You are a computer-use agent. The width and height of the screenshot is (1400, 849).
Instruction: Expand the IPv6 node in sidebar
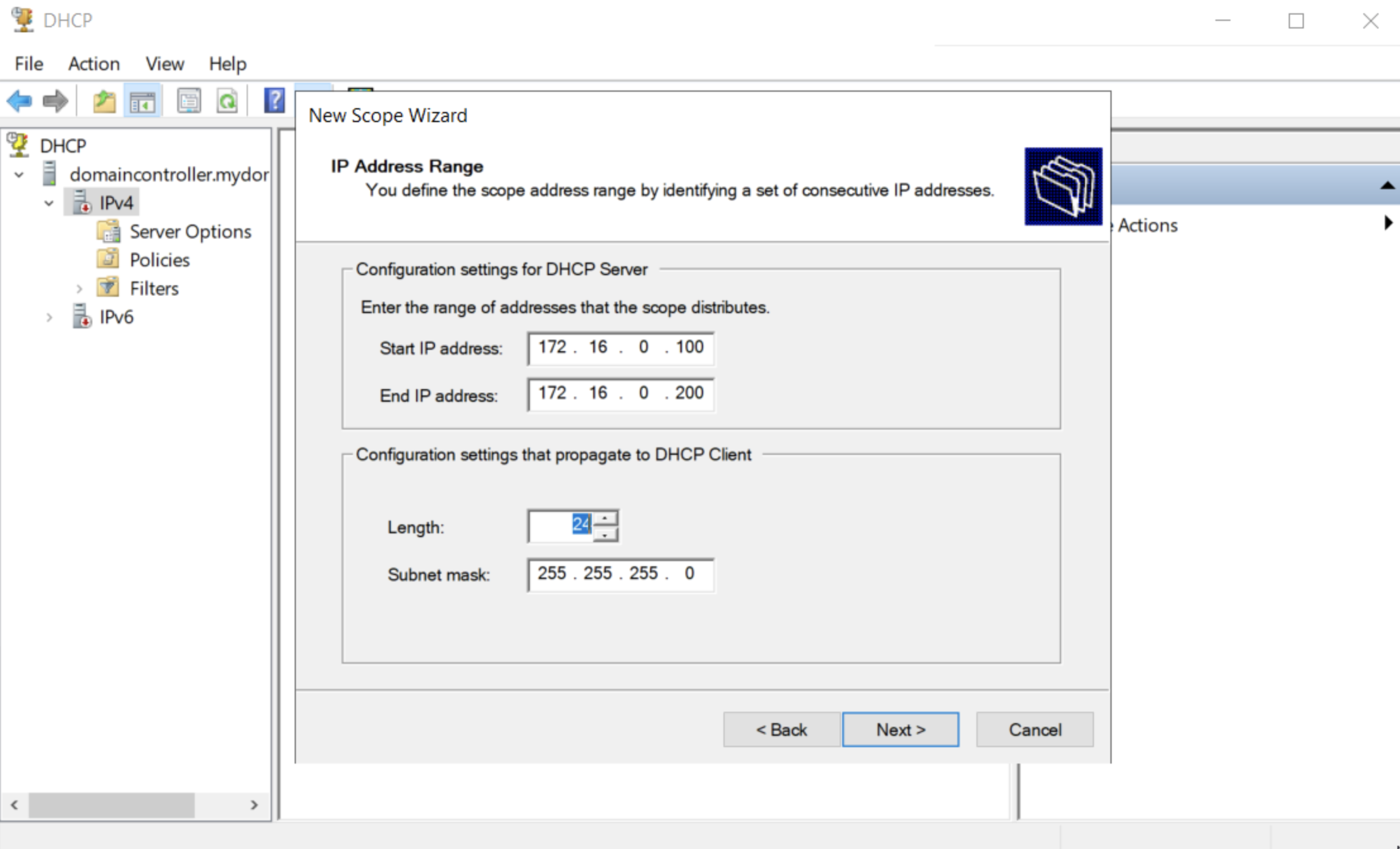pyautogui.click(x=50, y=316)
